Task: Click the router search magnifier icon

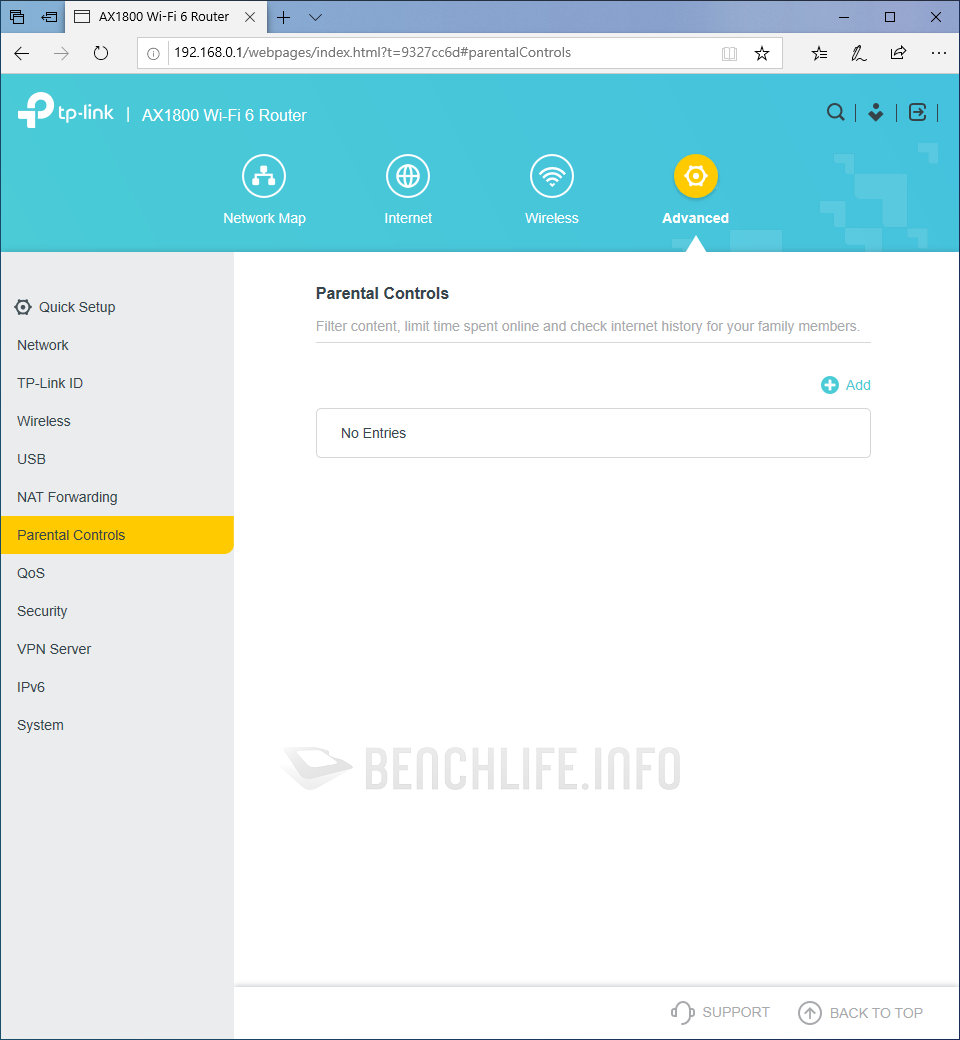Action: [835, 112]
